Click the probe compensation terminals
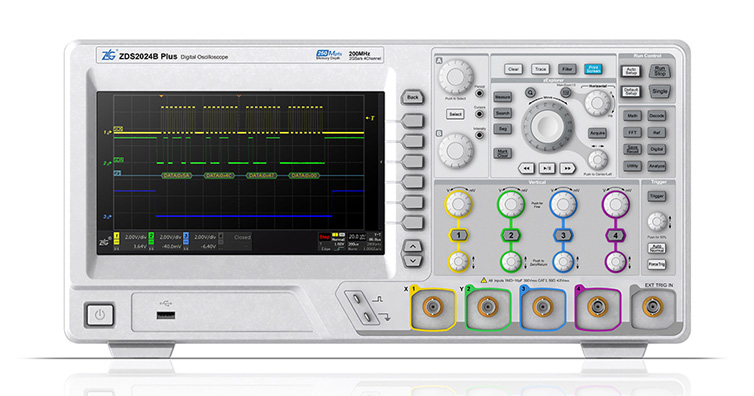Image resolution: width=754 pixels, height=396 pixels. click(362, 308)
